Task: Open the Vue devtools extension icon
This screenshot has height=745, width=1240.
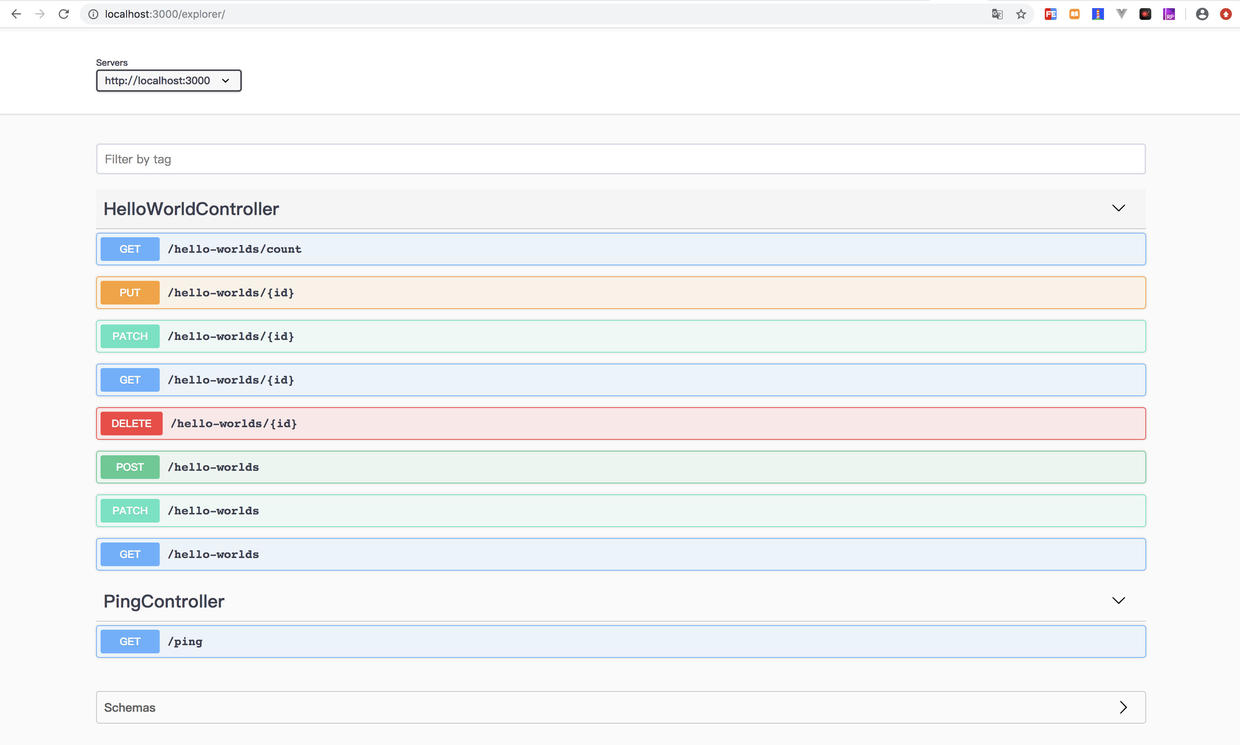Action: (x=1122, y=14)
